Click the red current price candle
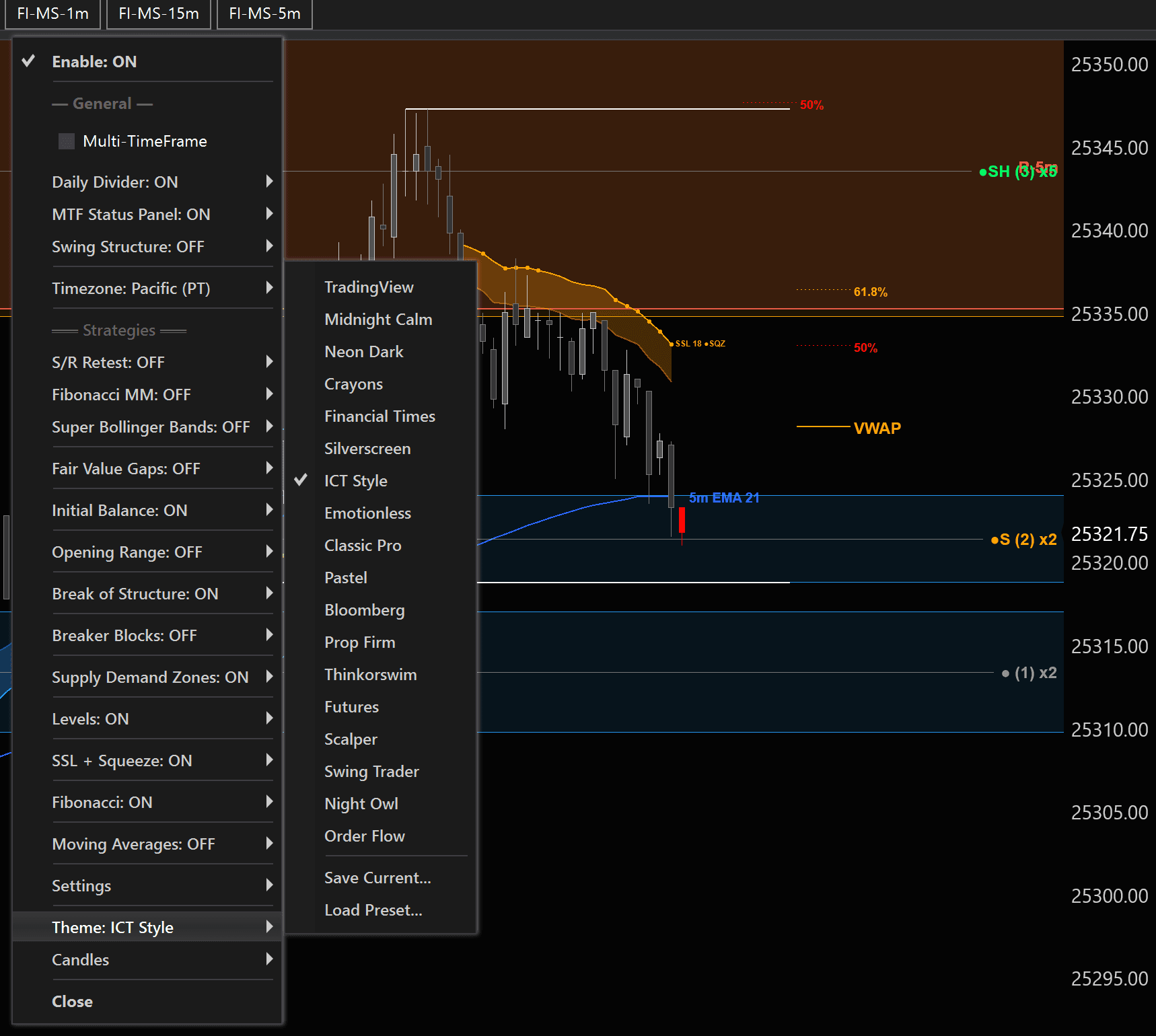This screenshot has height=1036, width=1156. pos(682,520)
